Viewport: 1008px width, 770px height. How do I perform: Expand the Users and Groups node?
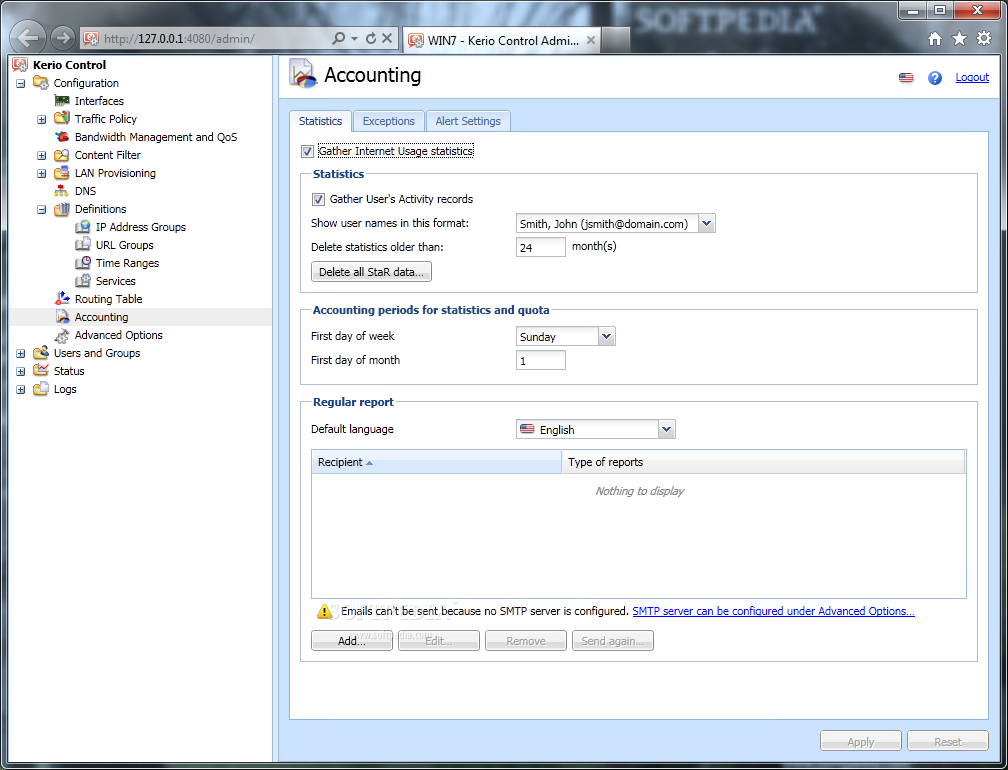pos(21,354)
